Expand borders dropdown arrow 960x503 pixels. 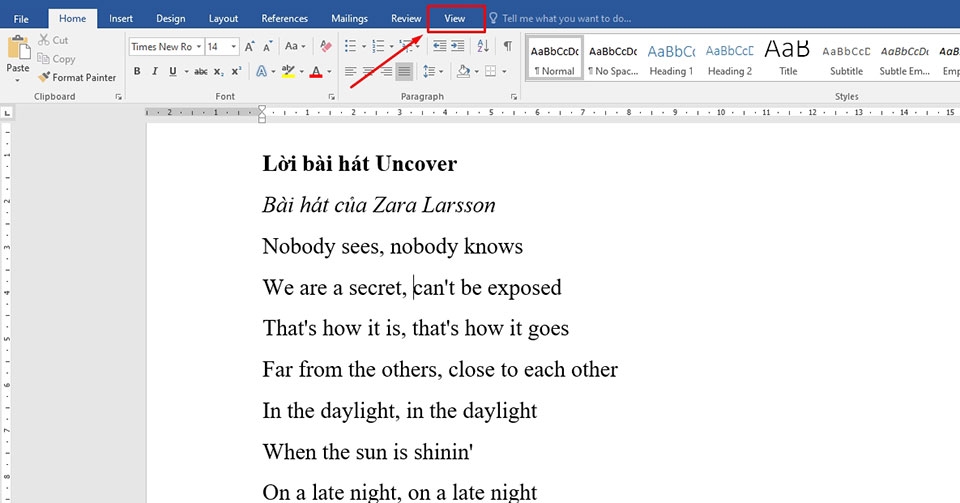pos(504,72)
